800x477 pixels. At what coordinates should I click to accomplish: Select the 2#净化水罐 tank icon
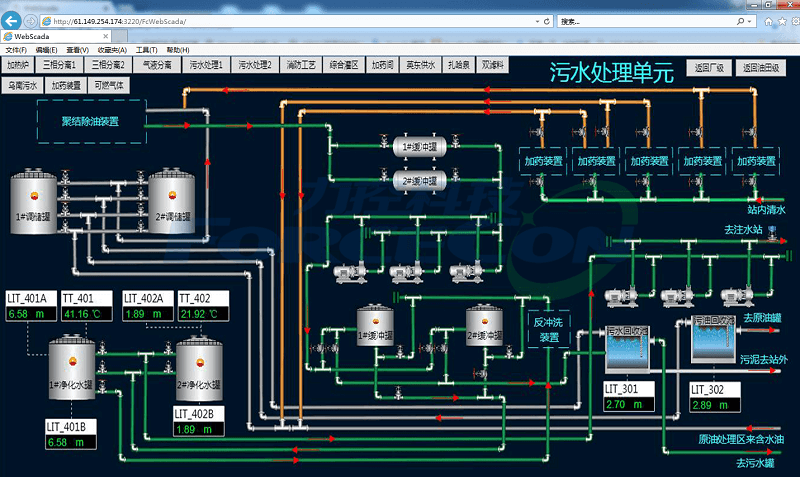click(x=198, y=370)
